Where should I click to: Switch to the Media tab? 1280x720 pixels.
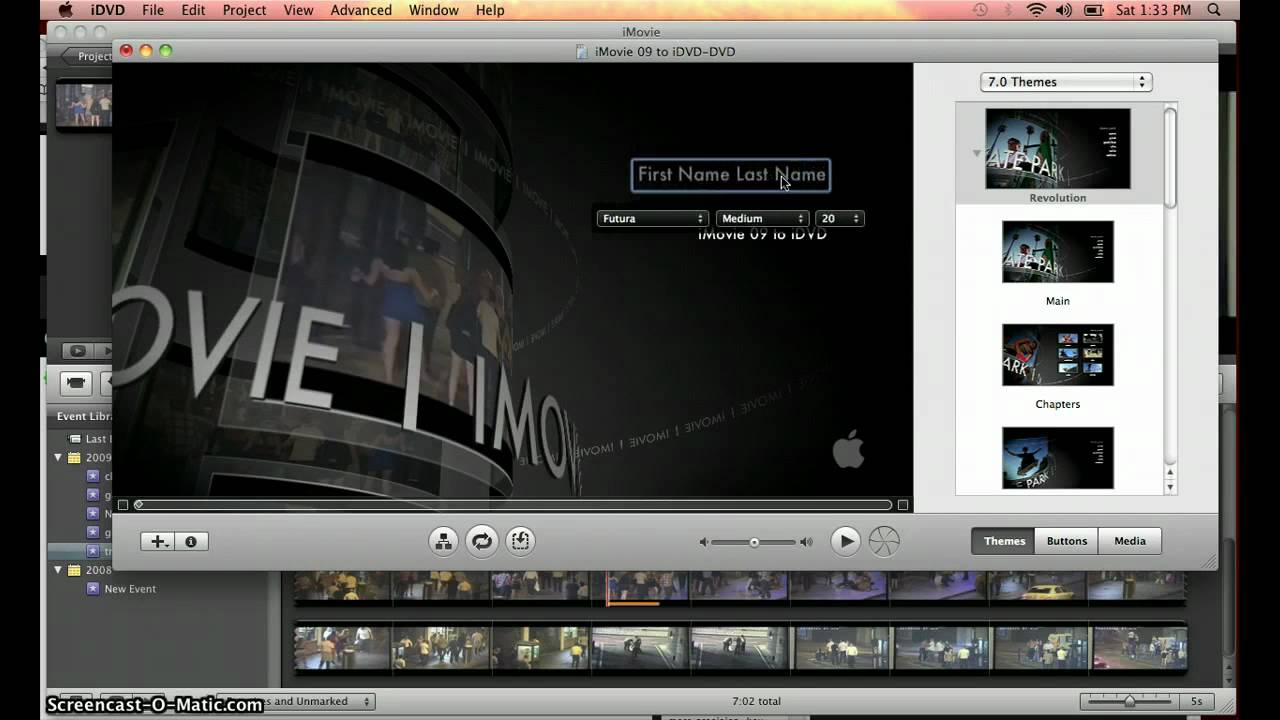tap(1130, 541)
